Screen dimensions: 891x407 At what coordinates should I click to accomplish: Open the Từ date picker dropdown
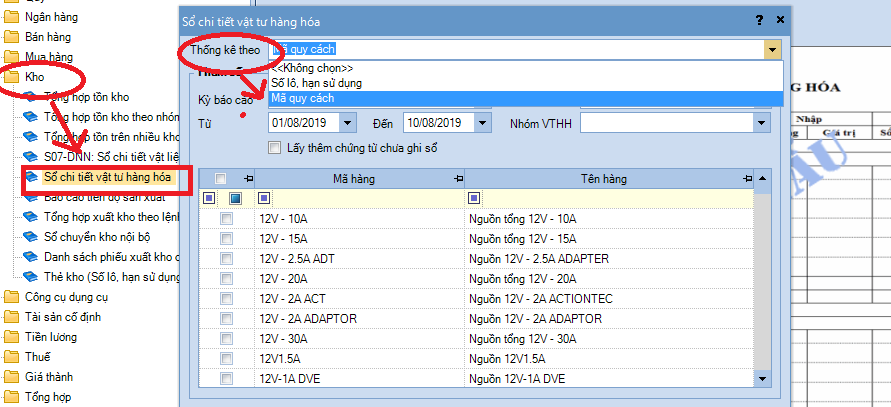tap(347, 123)
